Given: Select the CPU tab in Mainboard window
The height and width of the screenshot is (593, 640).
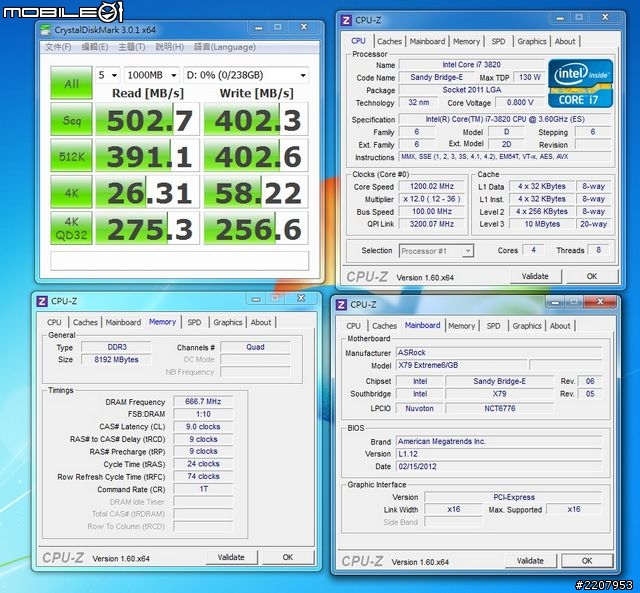Looking at the screenshot, I should [x=353, y=326].
